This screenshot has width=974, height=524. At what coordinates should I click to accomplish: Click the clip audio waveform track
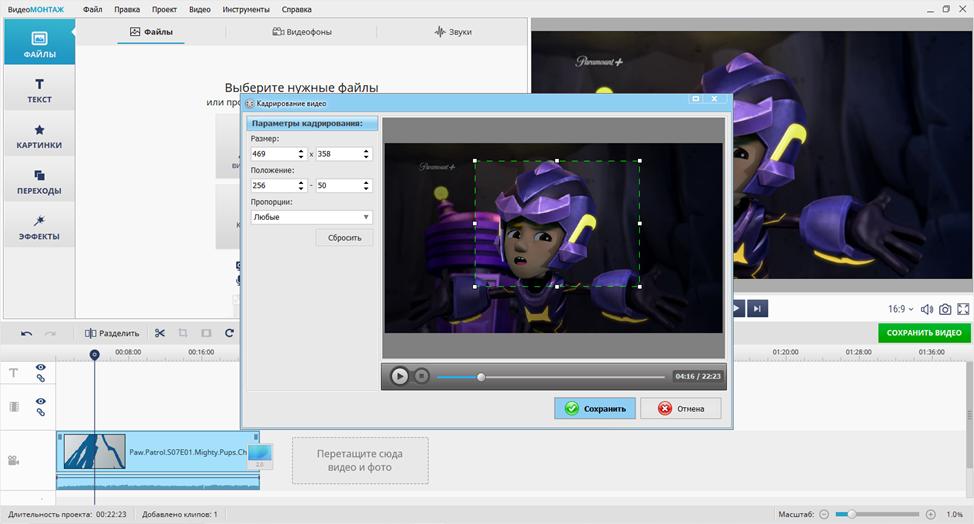158,482
